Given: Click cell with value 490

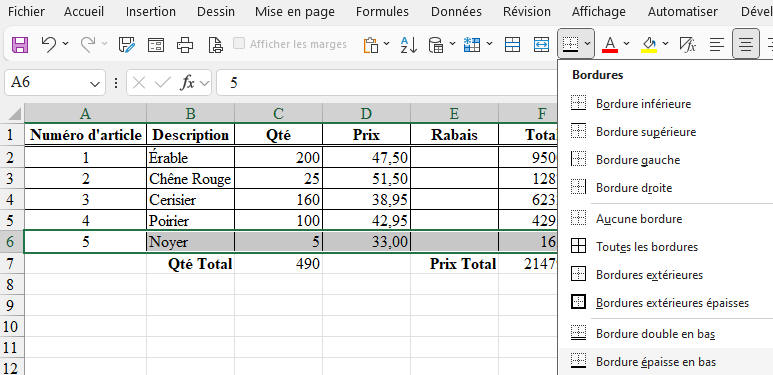Looking at the screenshot, I should 279,264.
